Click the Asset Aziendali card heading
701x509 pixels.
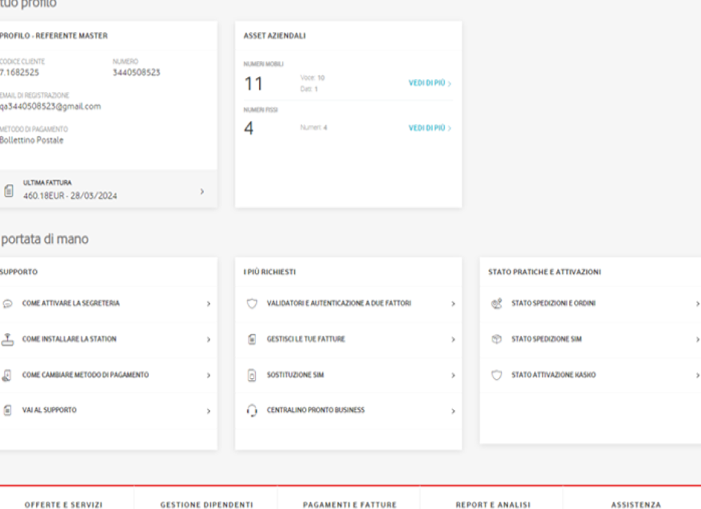pos(274,36)
